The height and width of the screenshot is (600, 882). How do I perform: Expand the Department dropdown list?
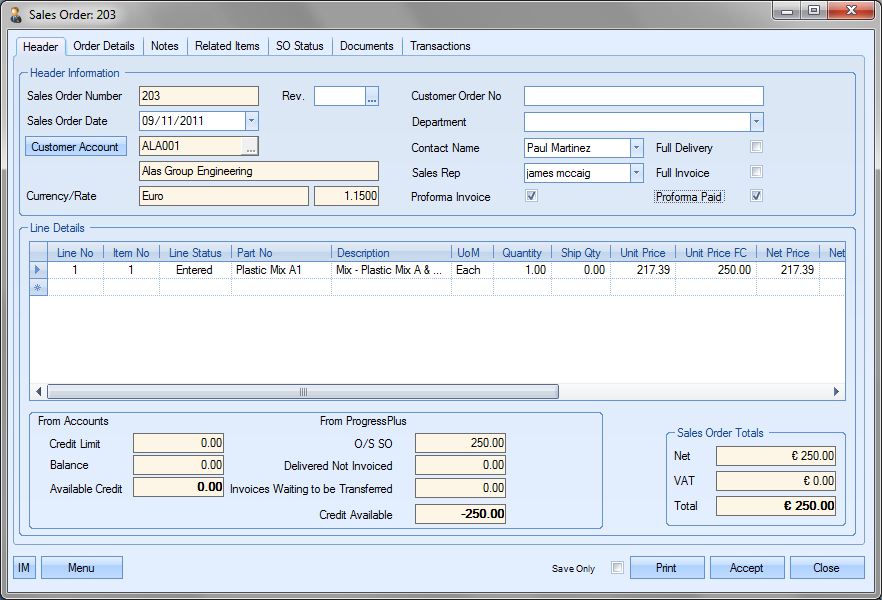(757, 122)
